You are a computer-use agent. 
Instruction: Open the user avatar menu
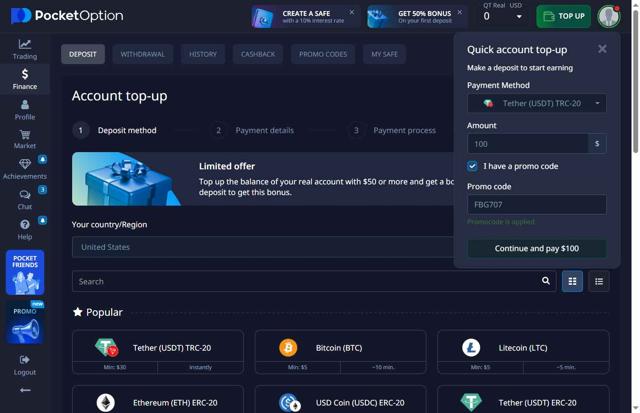(x=609, y=16)
